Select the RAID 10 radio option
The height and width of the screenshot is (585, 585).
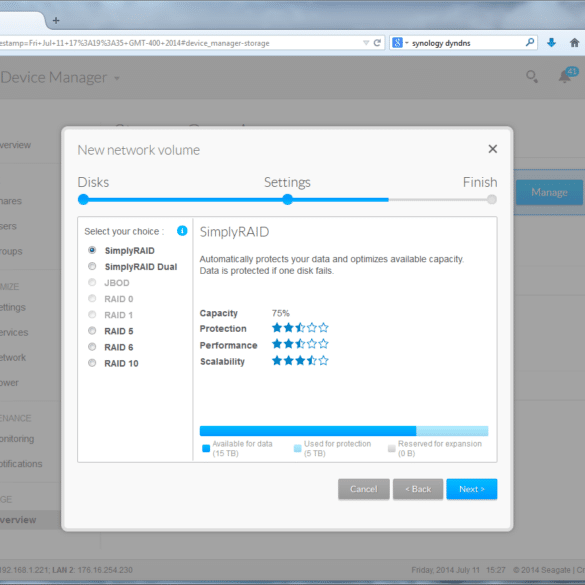pos(92,363)
